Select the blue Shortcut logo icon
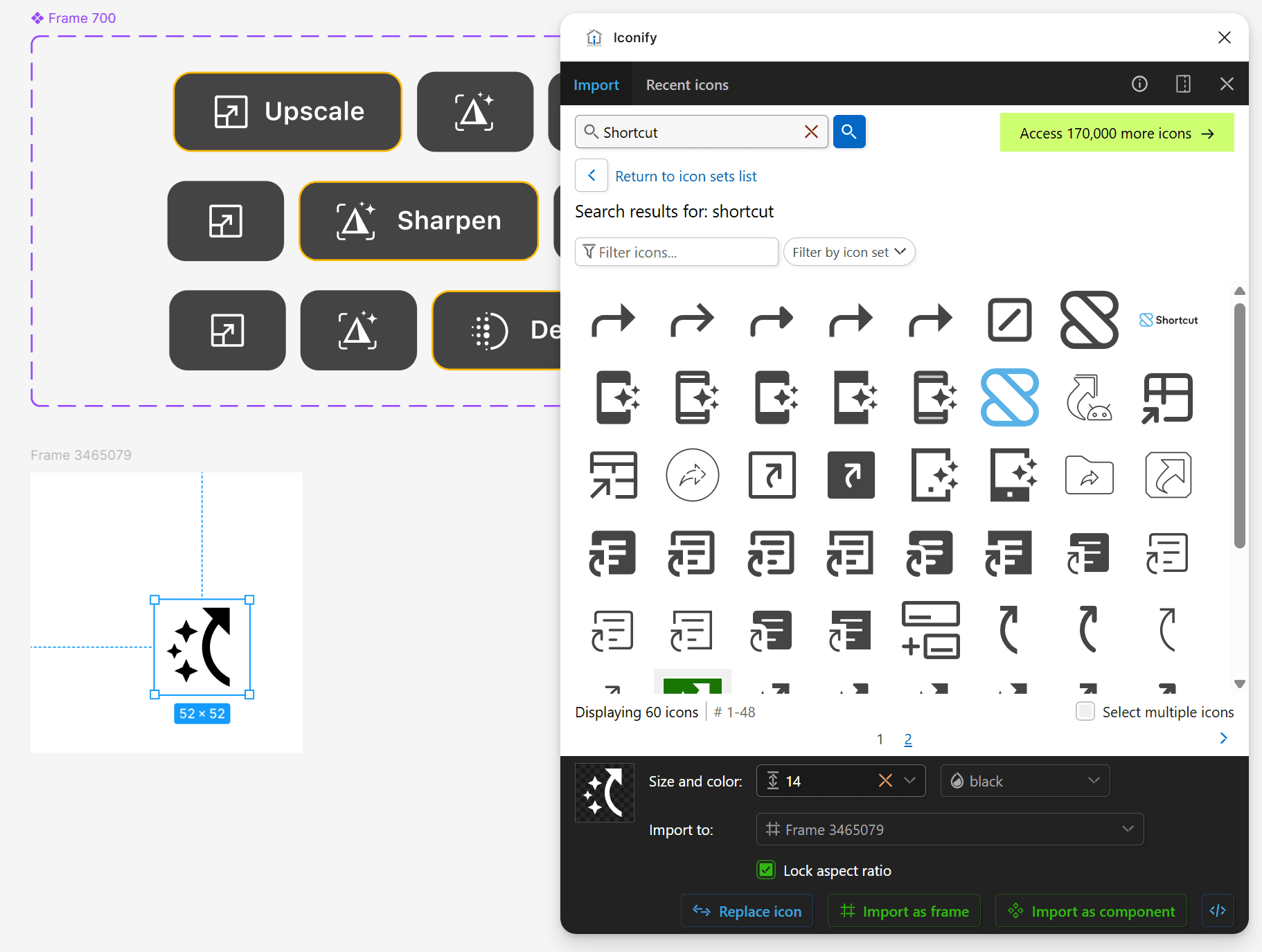The image size is (1262, 952). pos(1009,397)
